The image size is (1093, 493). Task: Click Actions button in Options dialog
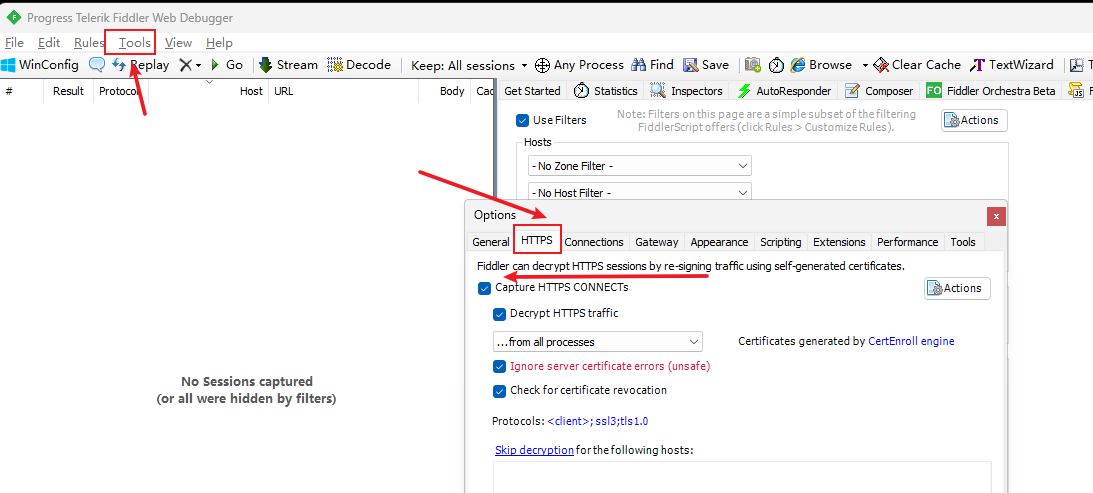click(957, 288)
